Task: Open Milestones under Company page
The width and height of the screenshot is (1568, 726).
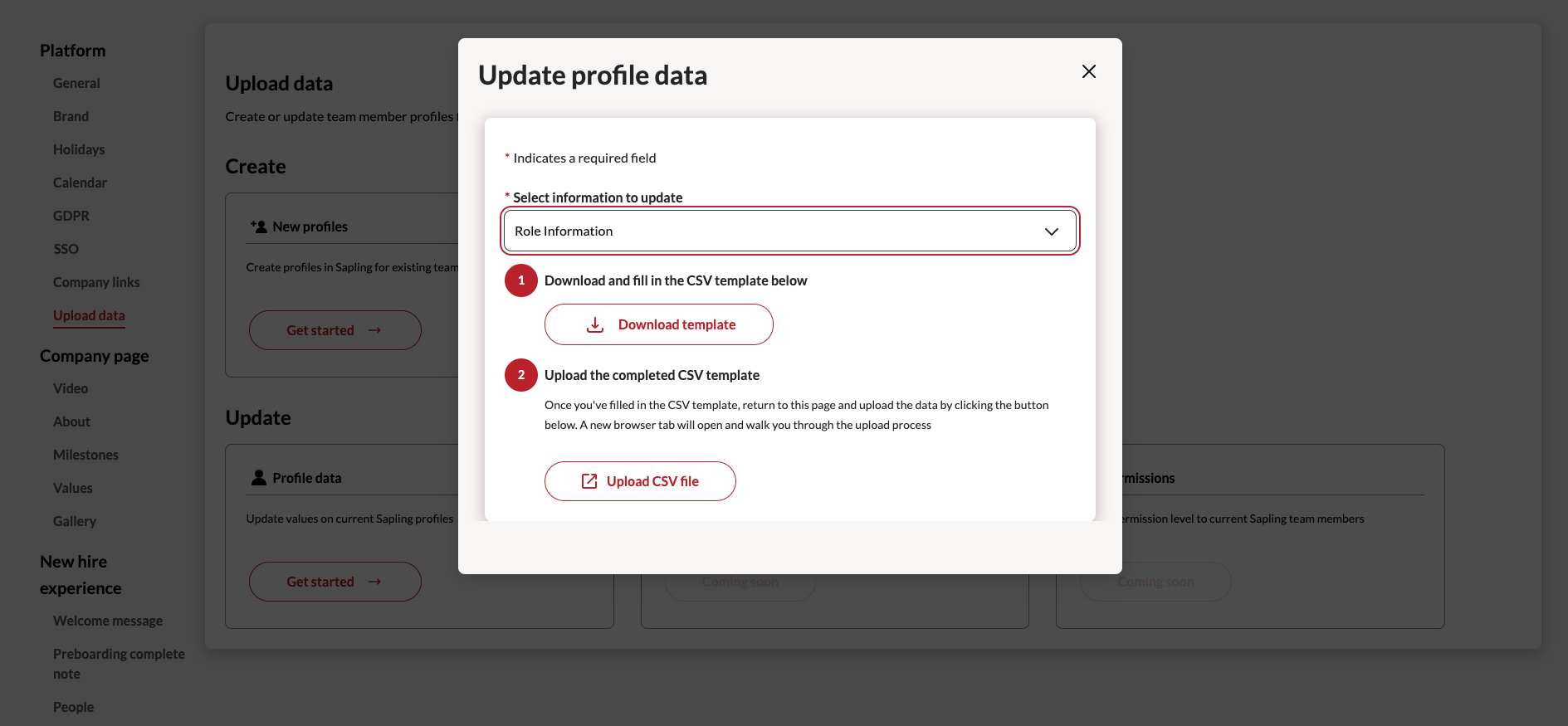Action: click(x=85, y=455)
